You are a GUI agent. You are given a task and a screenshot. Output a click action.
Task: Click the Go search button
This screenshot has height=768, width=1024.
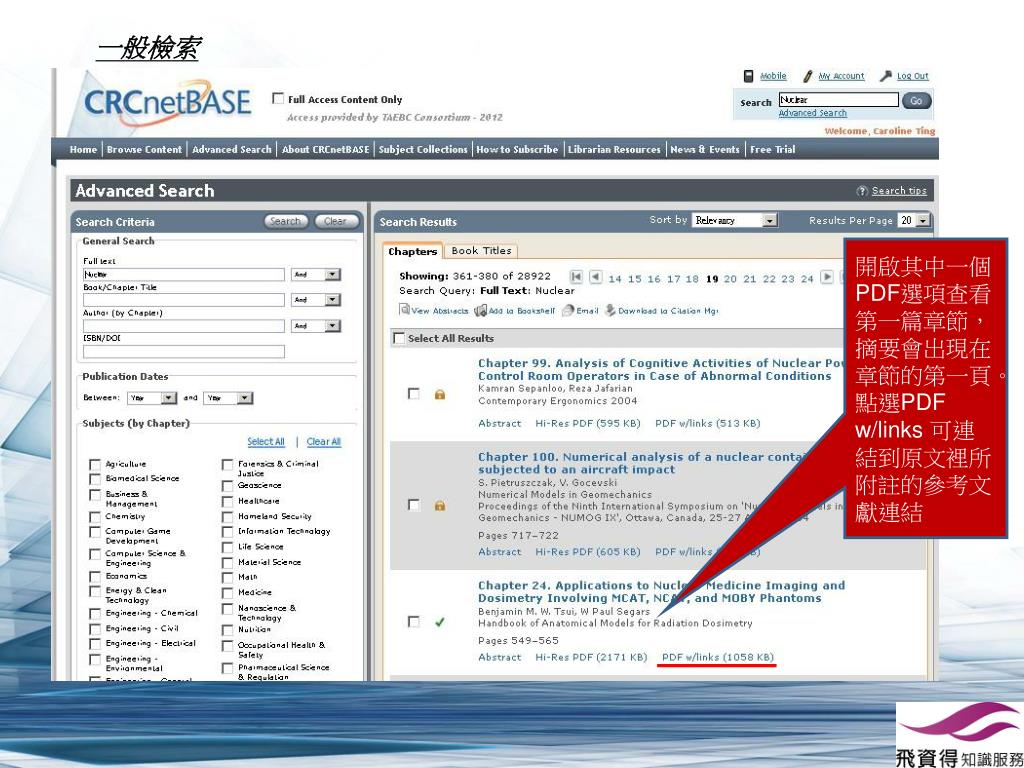click(916, 101)
